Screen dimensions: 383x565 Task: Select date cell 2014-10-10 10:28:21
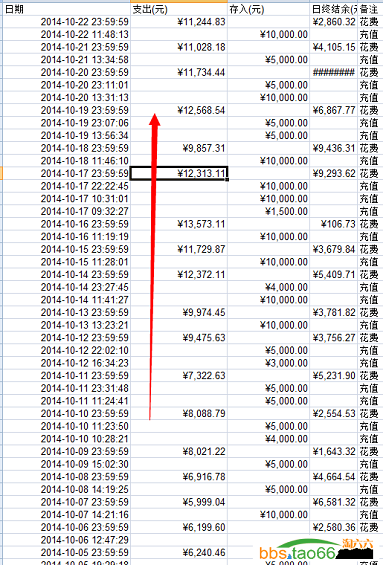pos(66,439)
